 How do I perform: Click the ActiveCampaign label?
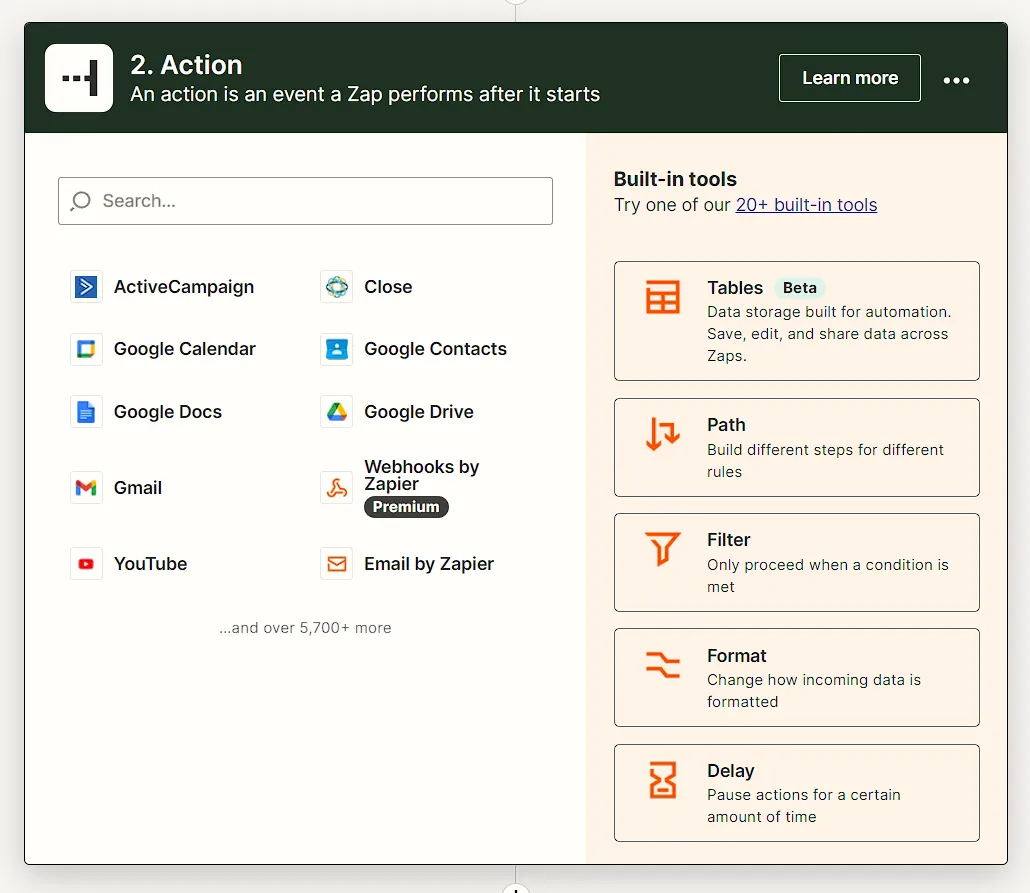pos(184,287)
